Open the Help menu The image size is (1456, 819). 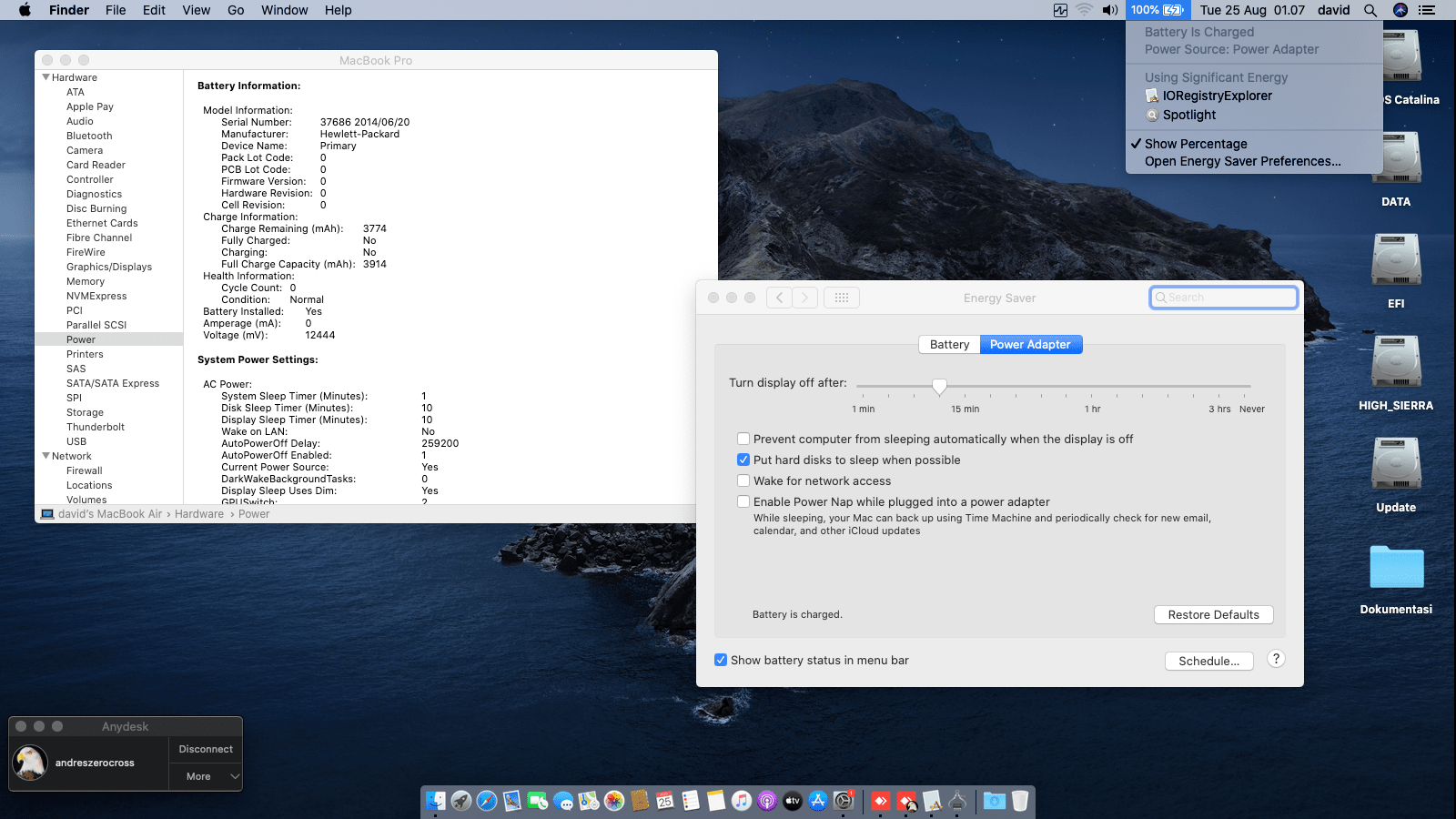[x=338, y=10]
